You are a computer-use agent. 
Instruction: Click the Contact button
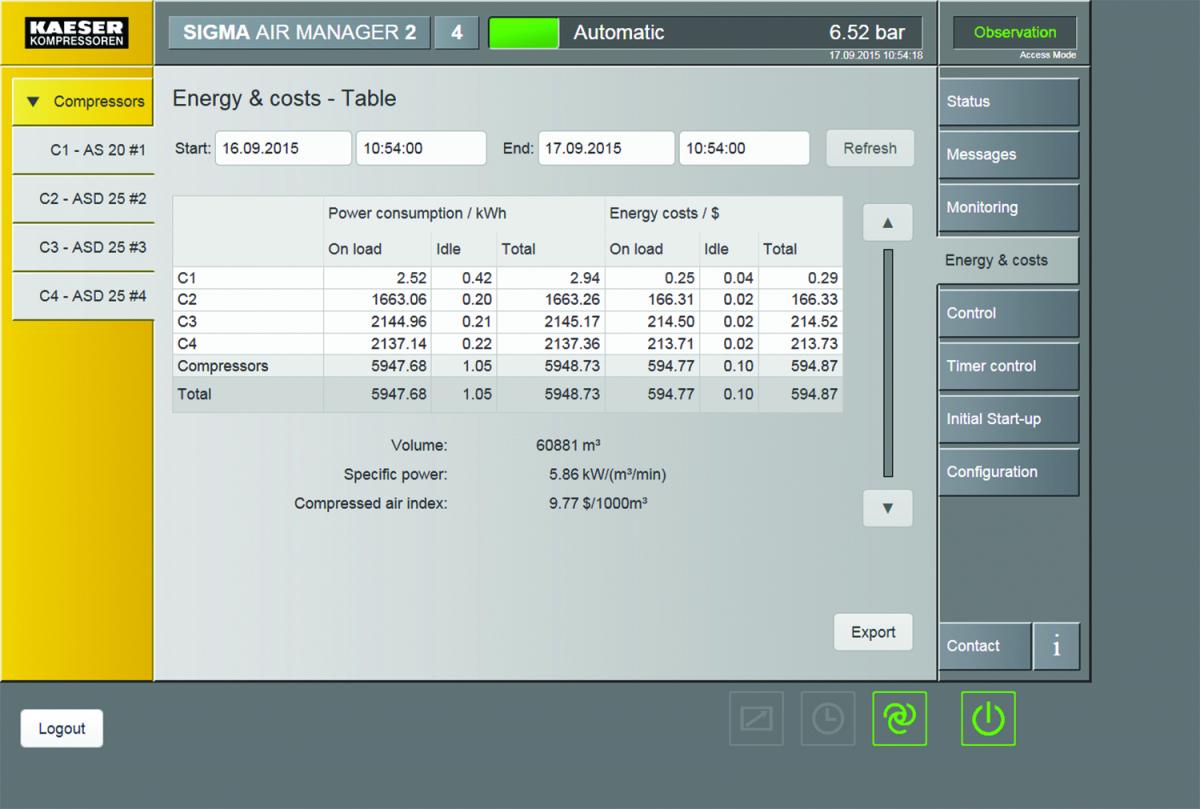tap(984, 646)
